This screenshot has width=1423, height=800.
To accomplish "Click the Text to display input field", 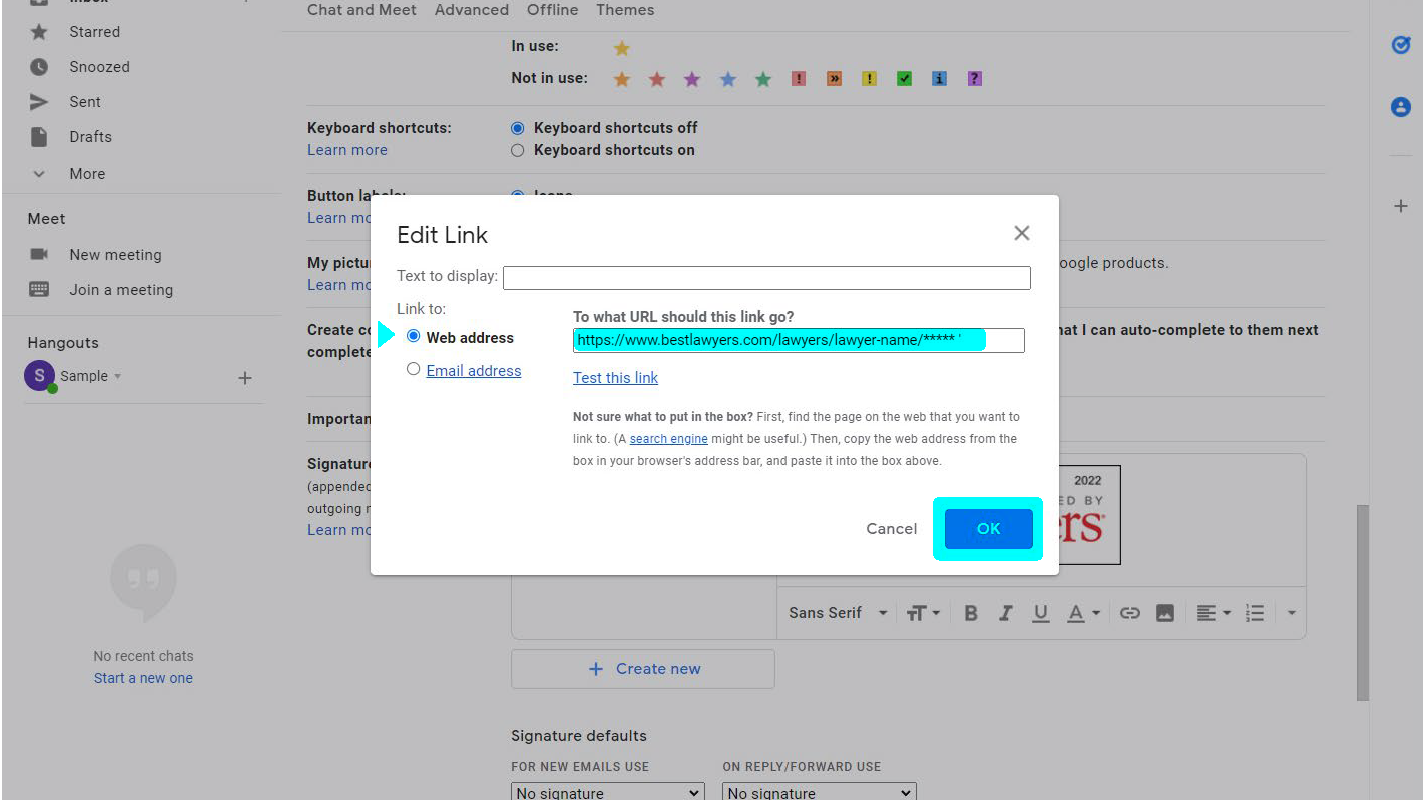I will tap(766, 277).
